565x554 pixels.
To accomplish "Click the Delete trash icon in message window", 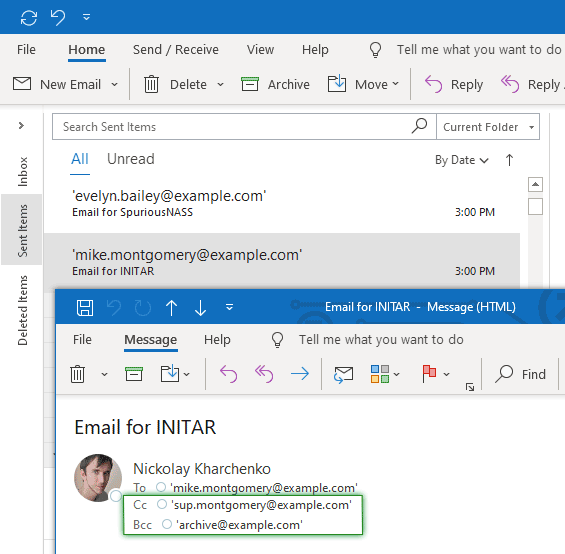I will tap(77, 374).
